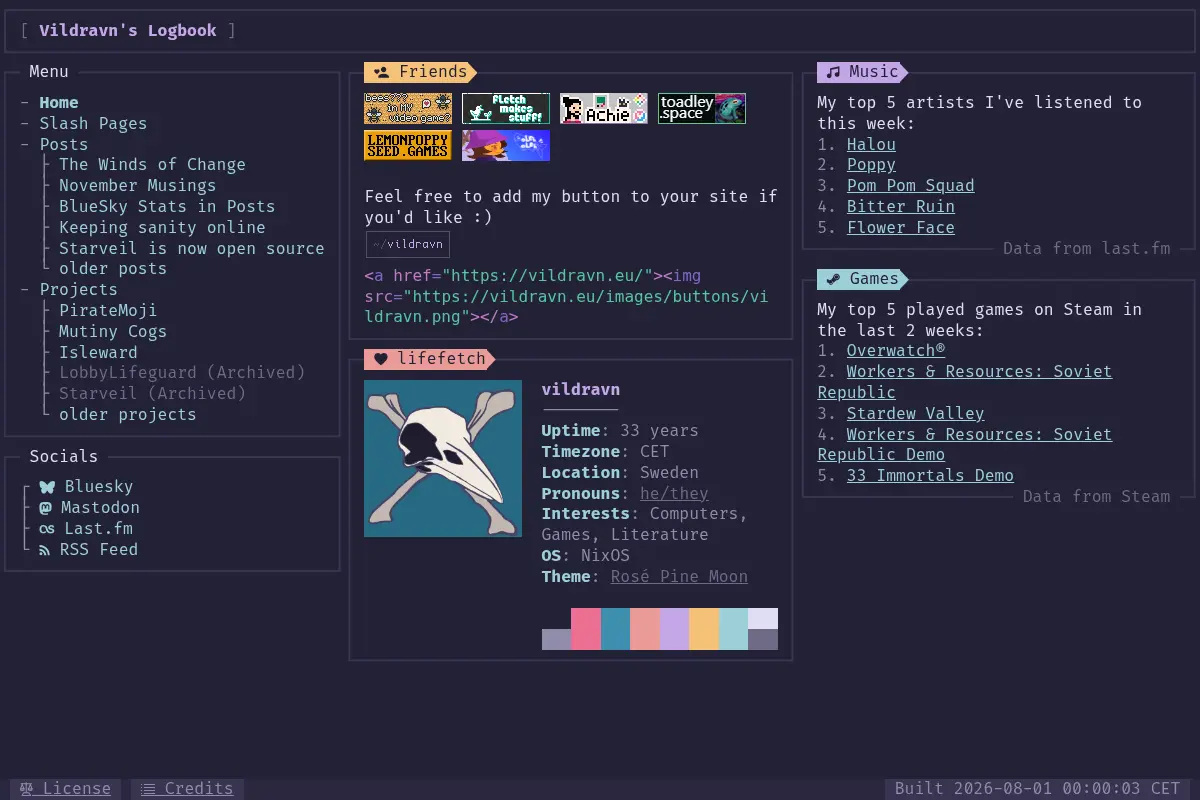Screen dimensions: 1200x800
Task: Click the RSS feed icon
Action: pos(45,550)
